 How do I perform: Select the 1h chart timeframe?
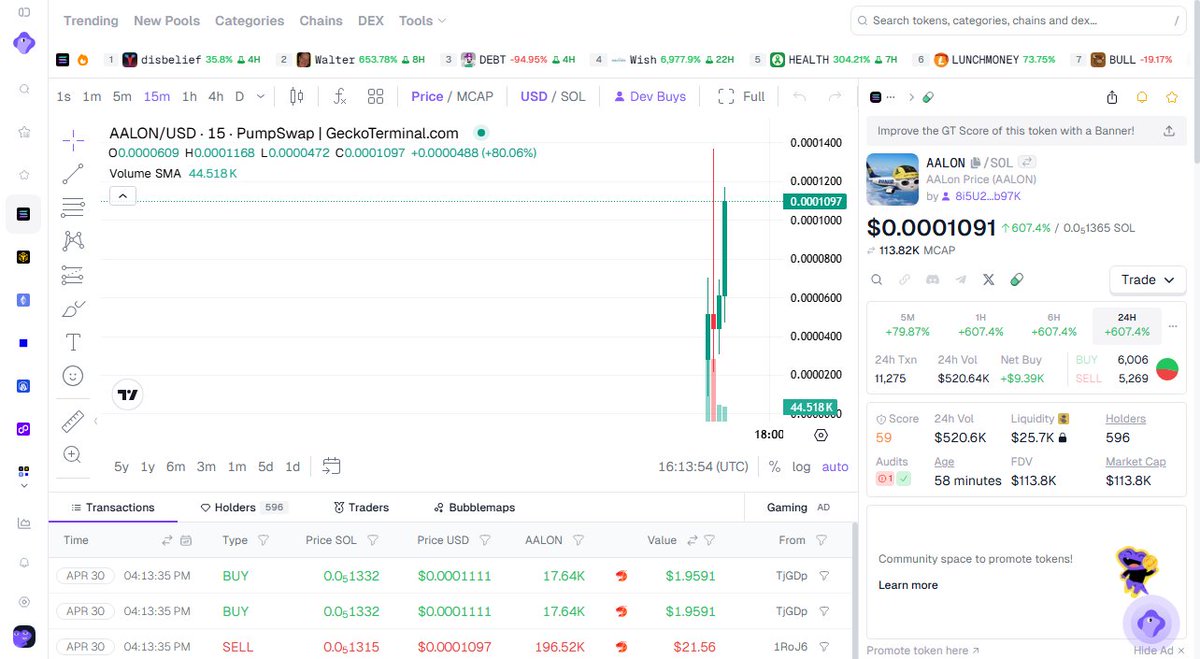(x=189, y=96)
